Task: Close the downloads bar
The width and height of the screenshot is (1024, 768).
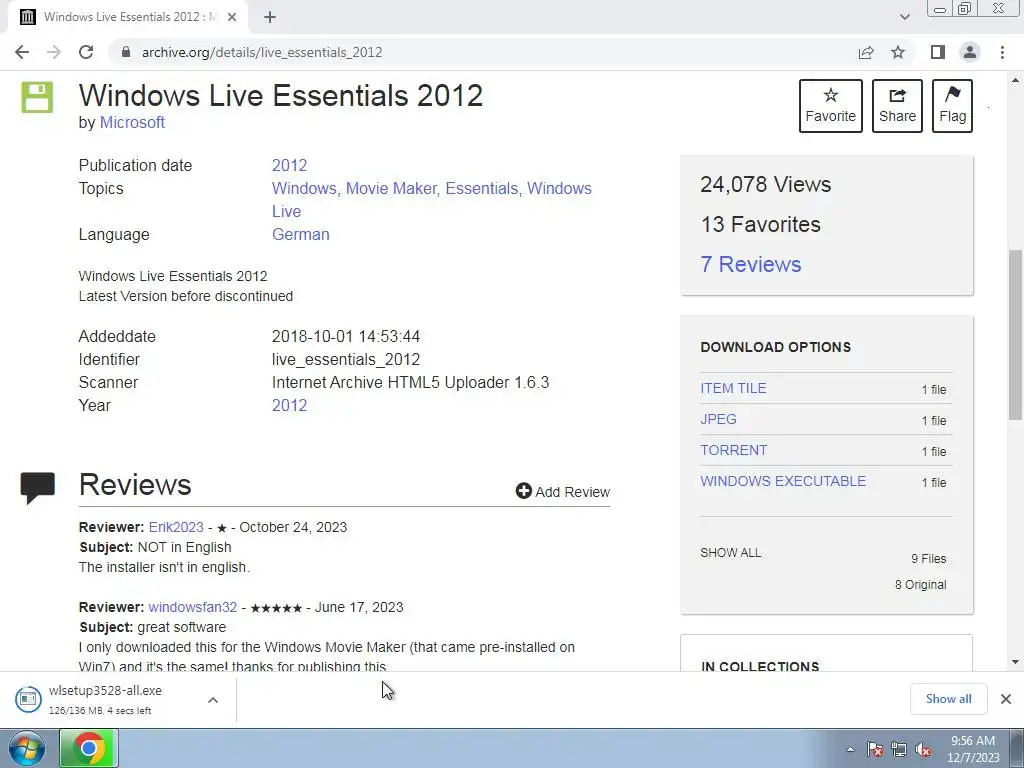Action: (1006, 699)
